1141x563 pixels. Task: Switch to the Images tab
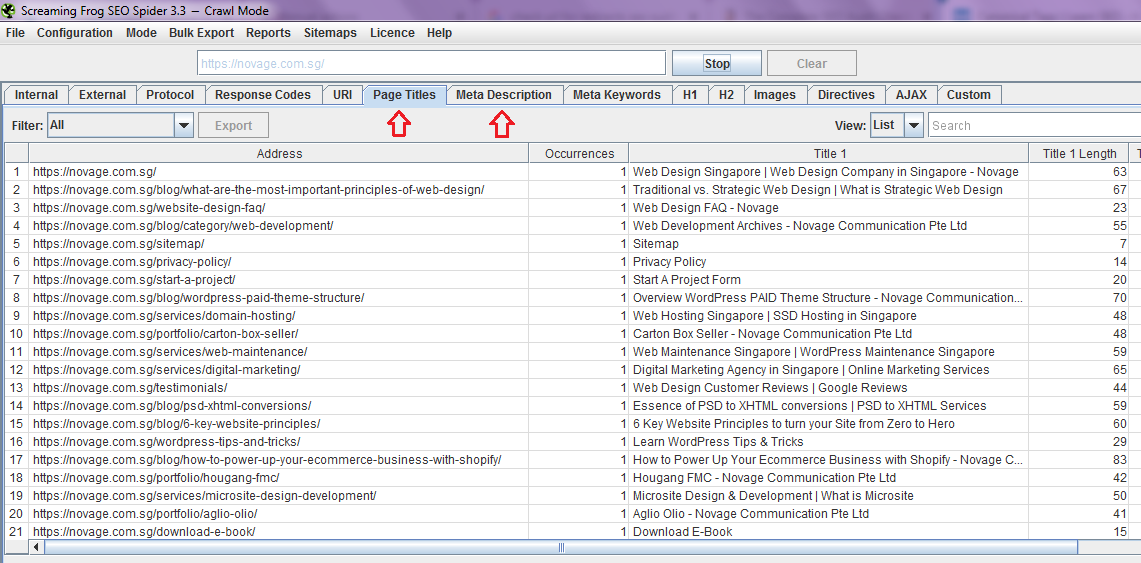pos(775,95)
